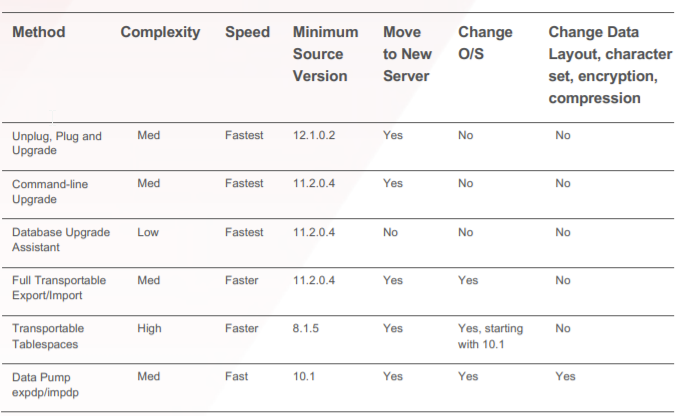The width and height of the screenshot is (683, 416).
Task: Click the Move to New Server header
Action: tap(407, 54)
